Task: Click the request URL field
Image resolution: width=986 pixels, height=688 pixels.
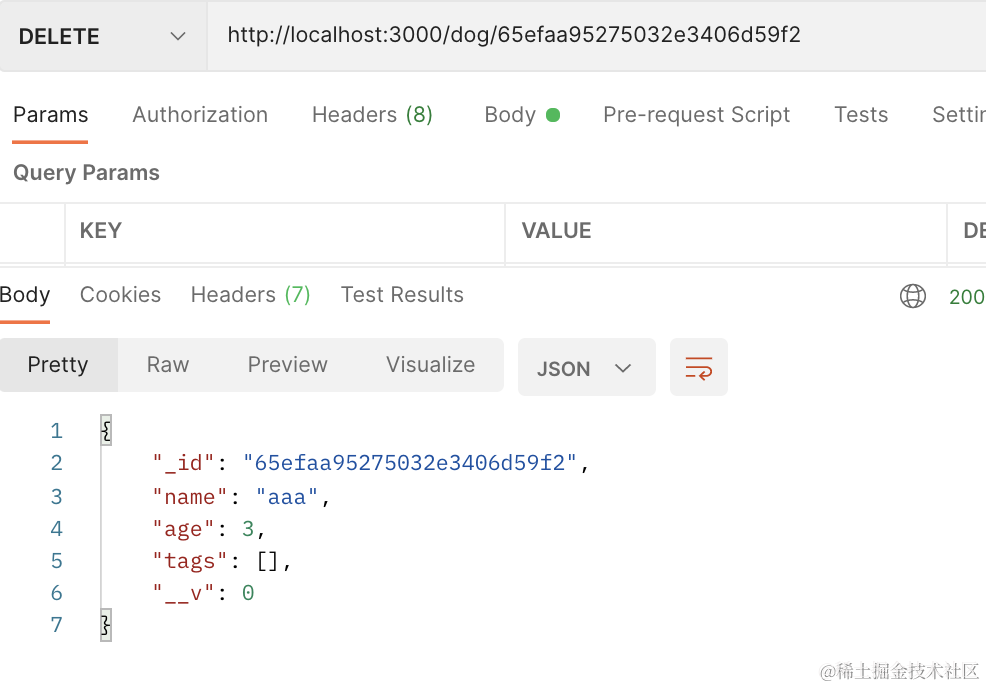Action: click(590, 36)
